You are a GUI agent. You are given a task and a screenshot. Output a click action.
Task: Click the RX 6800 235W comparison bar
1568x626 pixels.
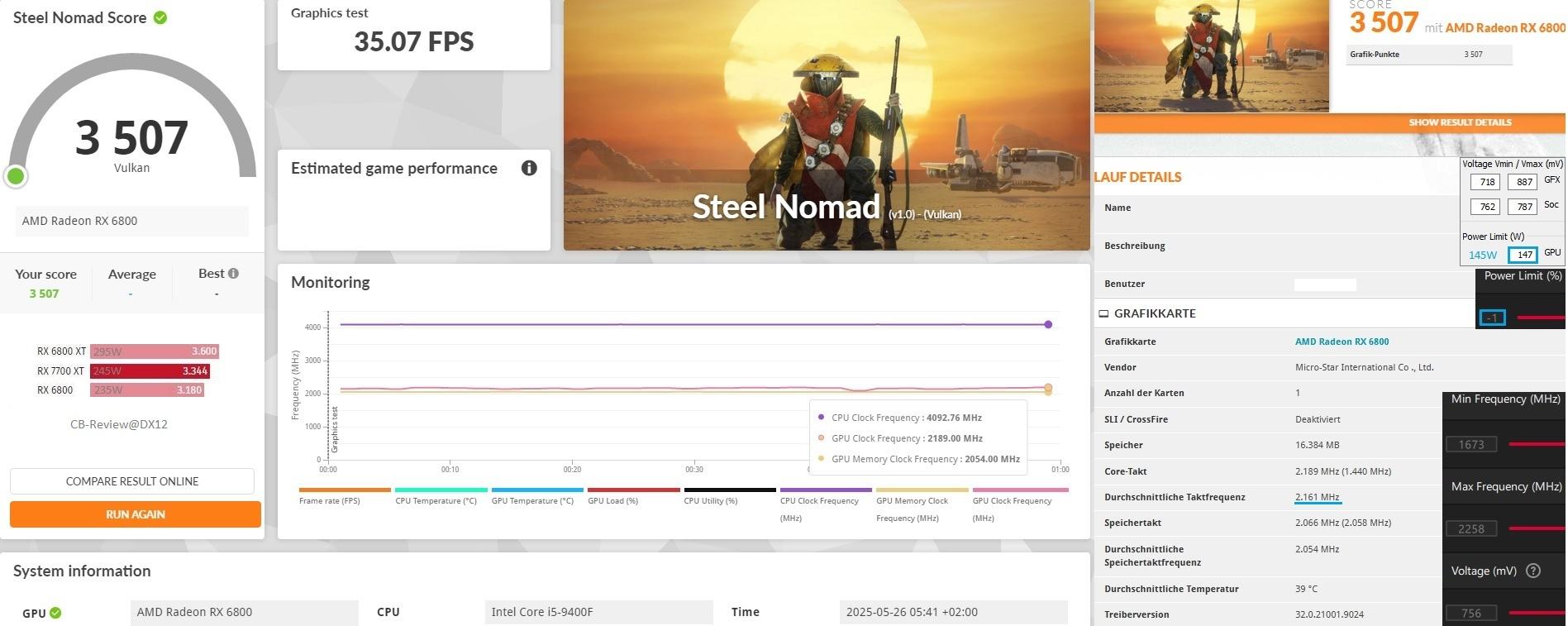[147, 390]
